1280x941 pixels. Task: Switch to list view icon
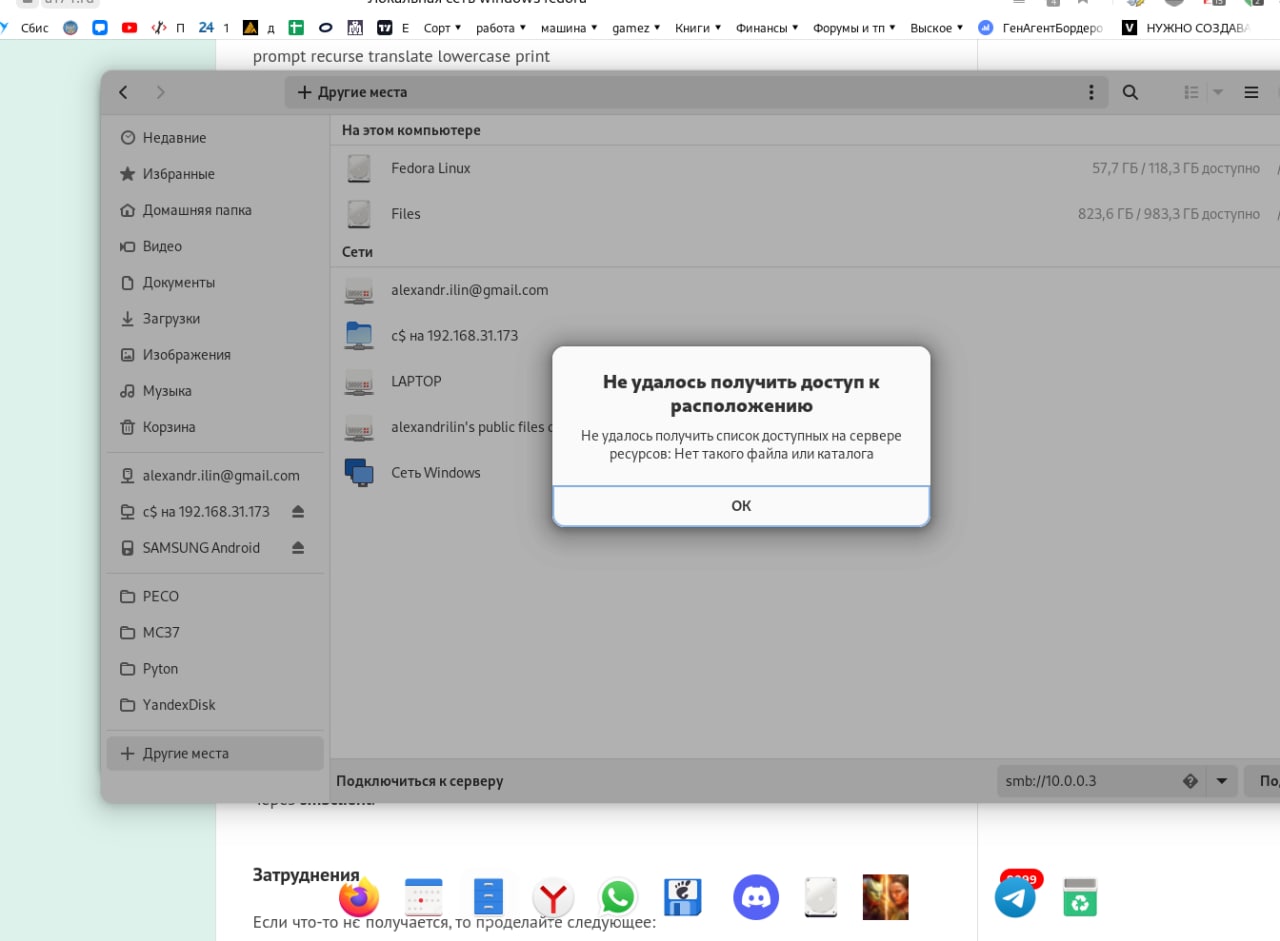click(1191, 92)
